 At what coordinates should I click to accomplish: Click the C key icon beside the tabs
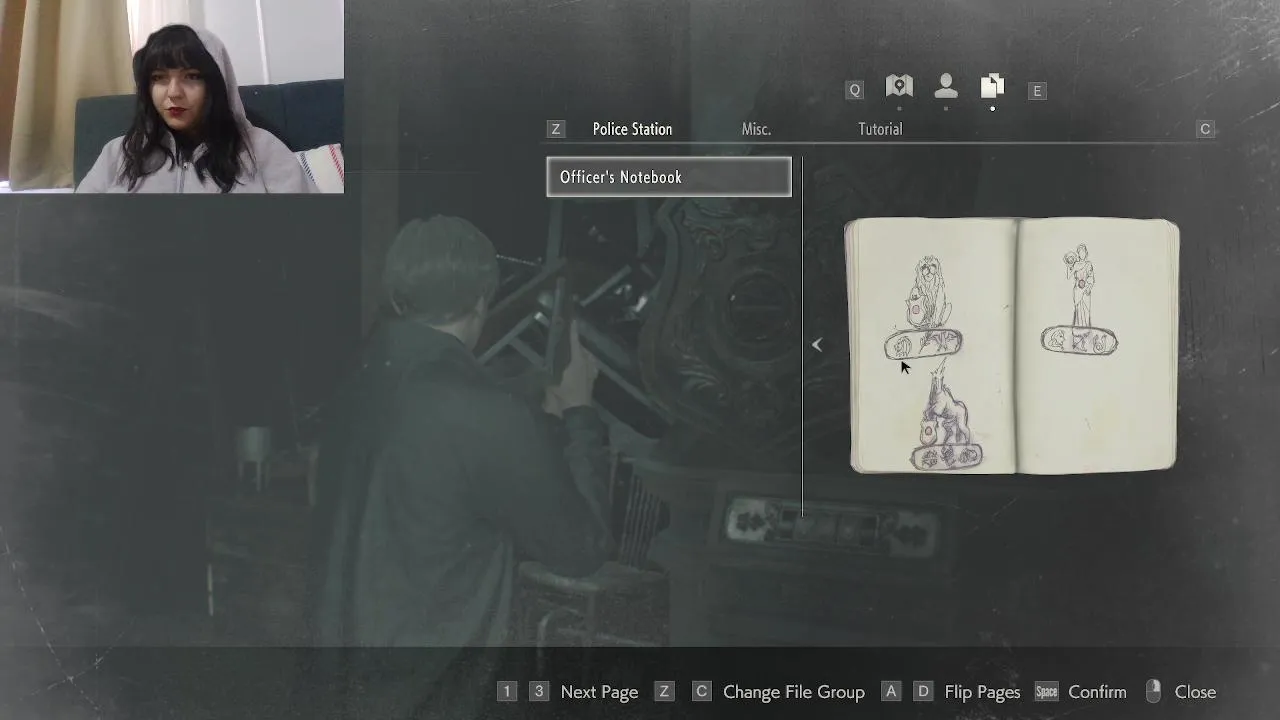click(1205, 129)
